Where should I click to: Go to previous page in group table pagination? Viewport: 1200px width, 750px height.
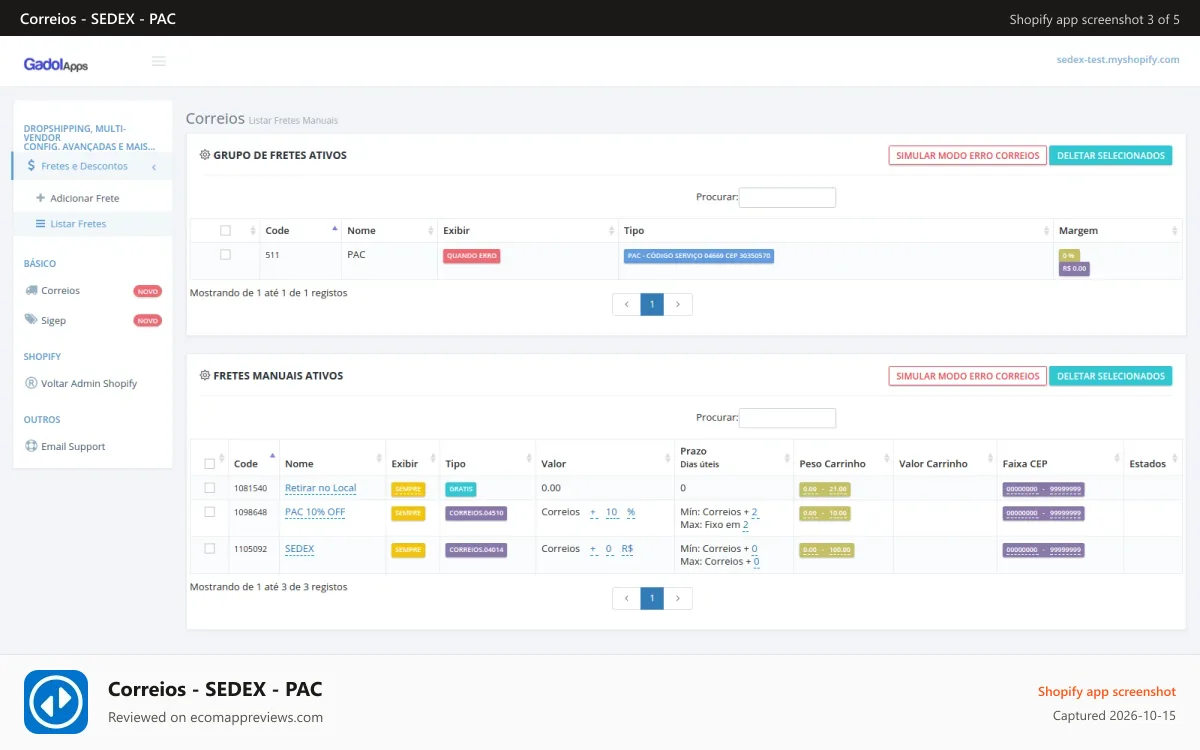pos(626,304)
